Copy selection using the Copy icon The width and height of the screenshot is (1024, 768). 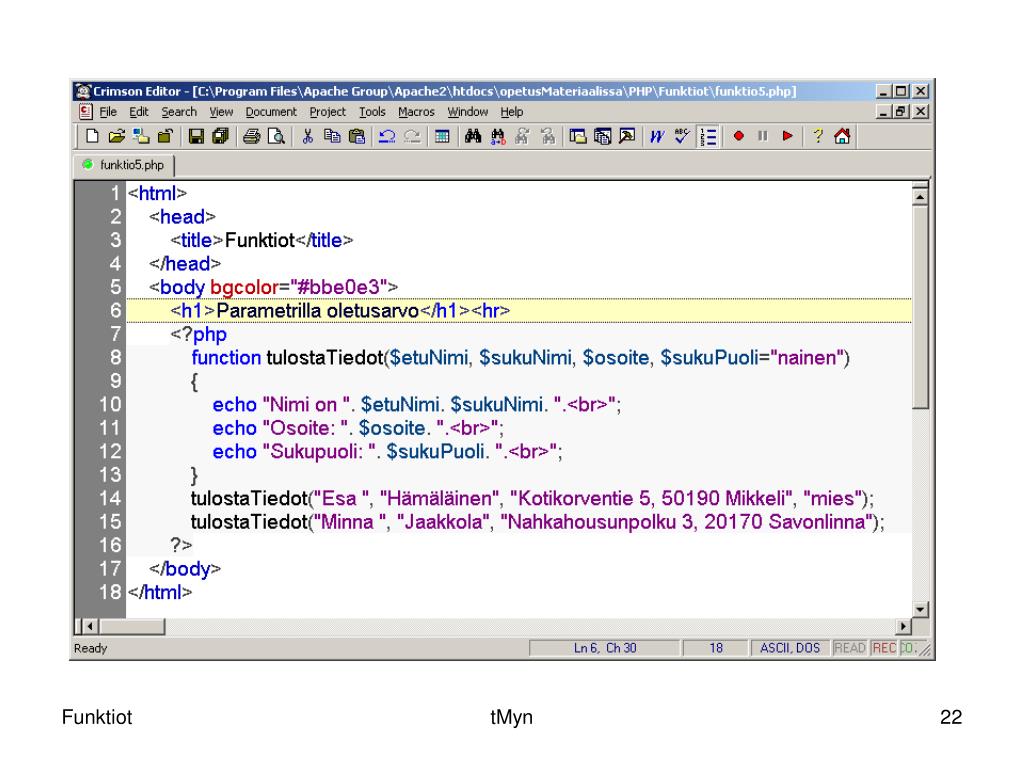(332, 136)
